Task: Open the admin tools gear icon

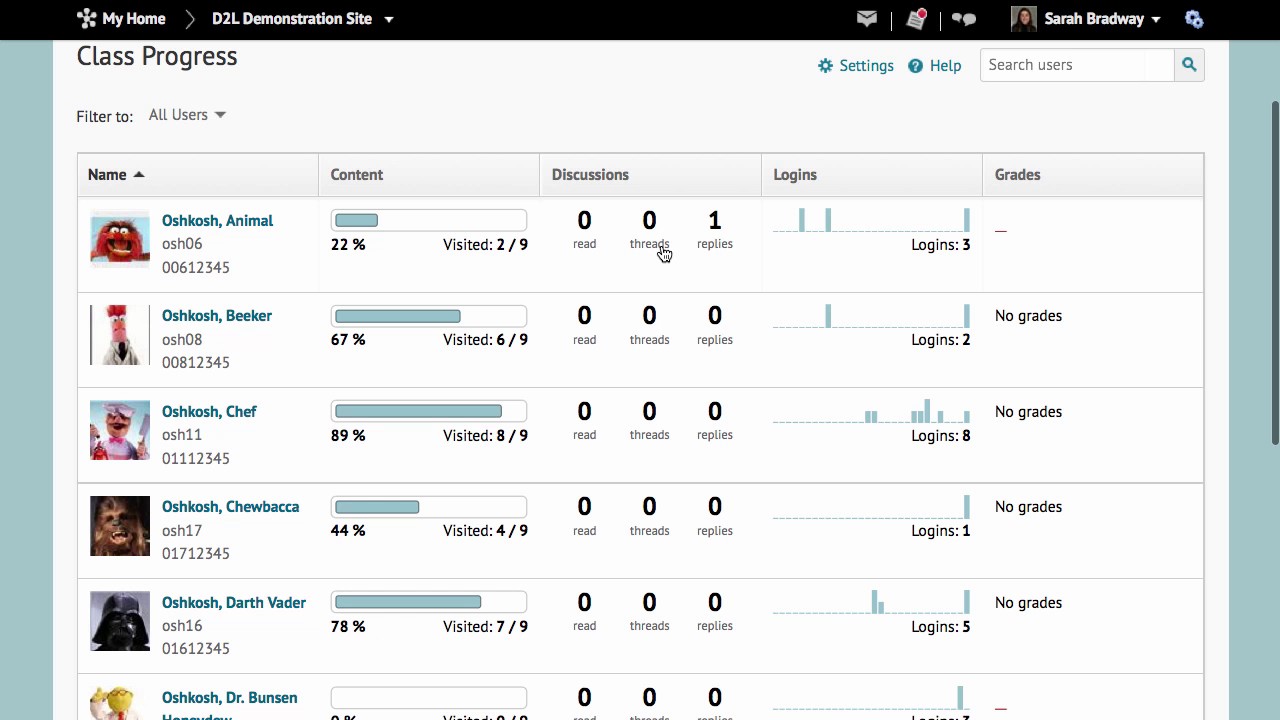Action: 1194,19
